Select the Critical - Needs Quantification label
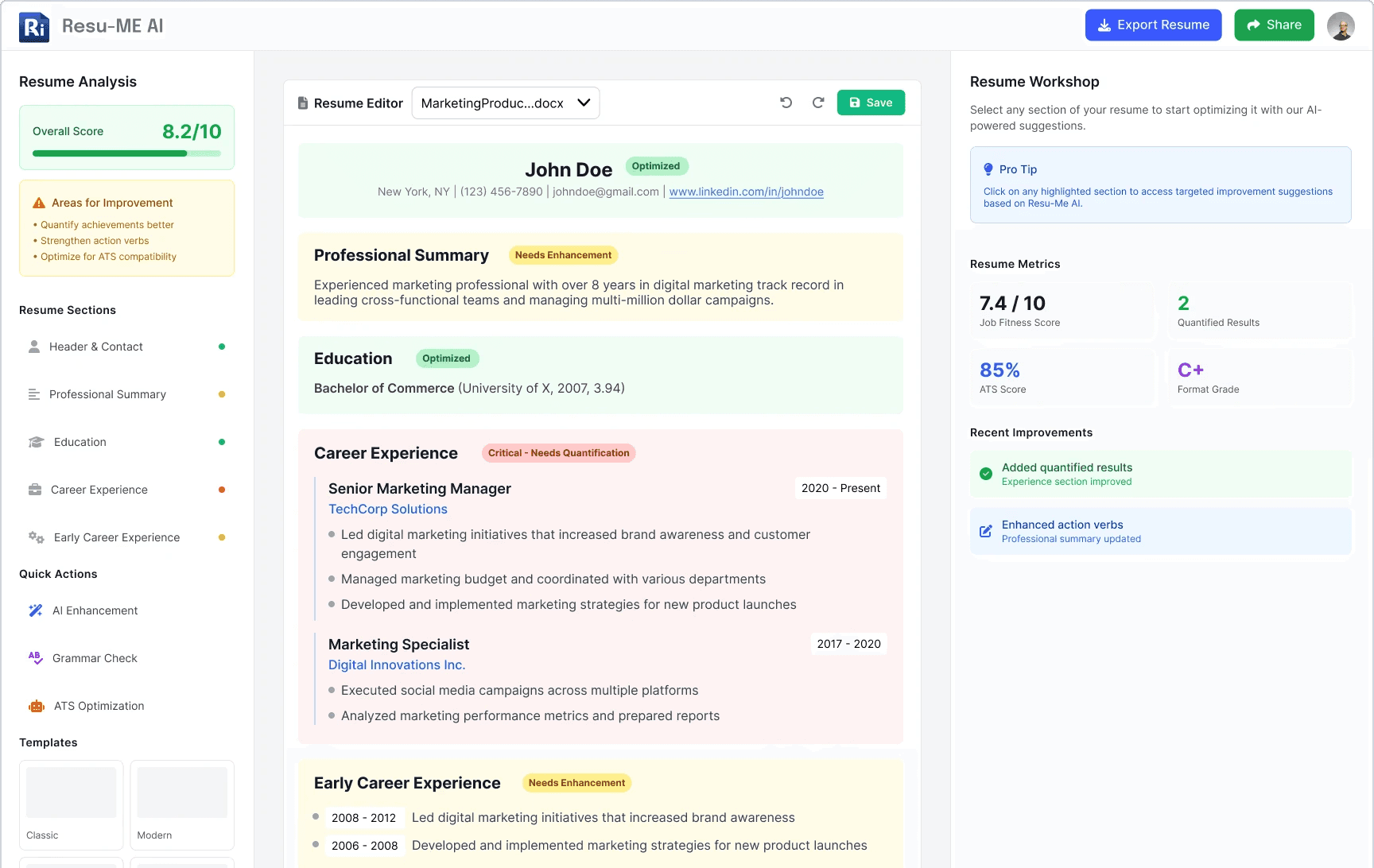1374x868 pixels. point(558,452)
